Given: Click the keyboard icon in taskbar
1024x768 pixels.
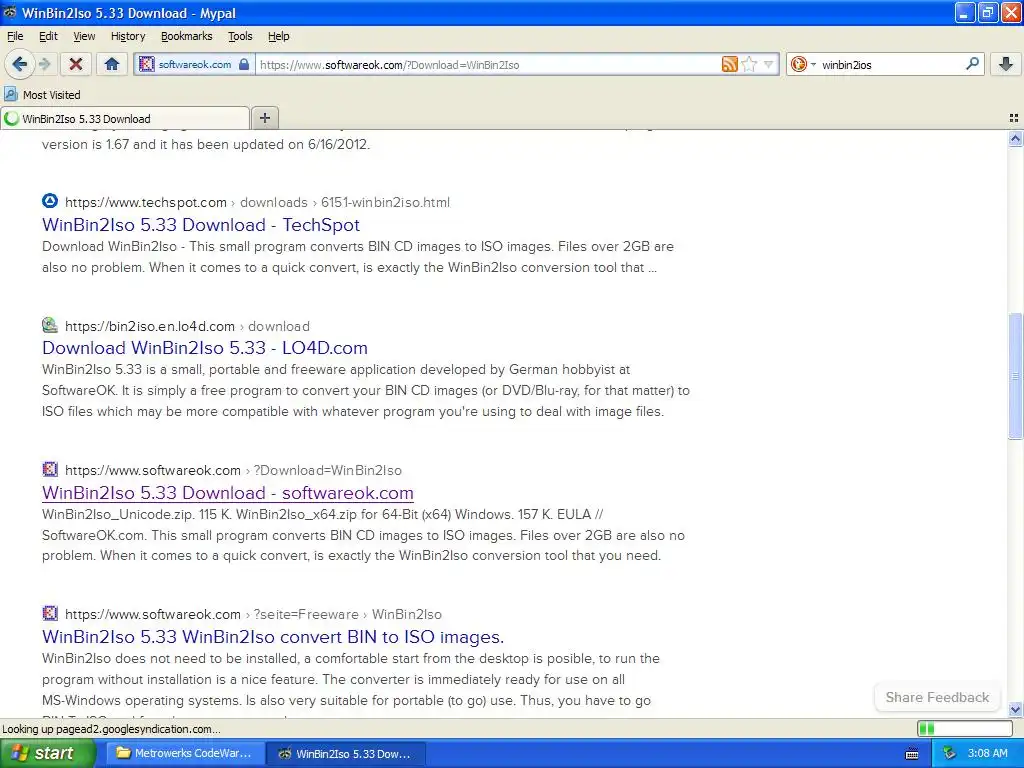Looking at the screenshot, I should [912, 754].
